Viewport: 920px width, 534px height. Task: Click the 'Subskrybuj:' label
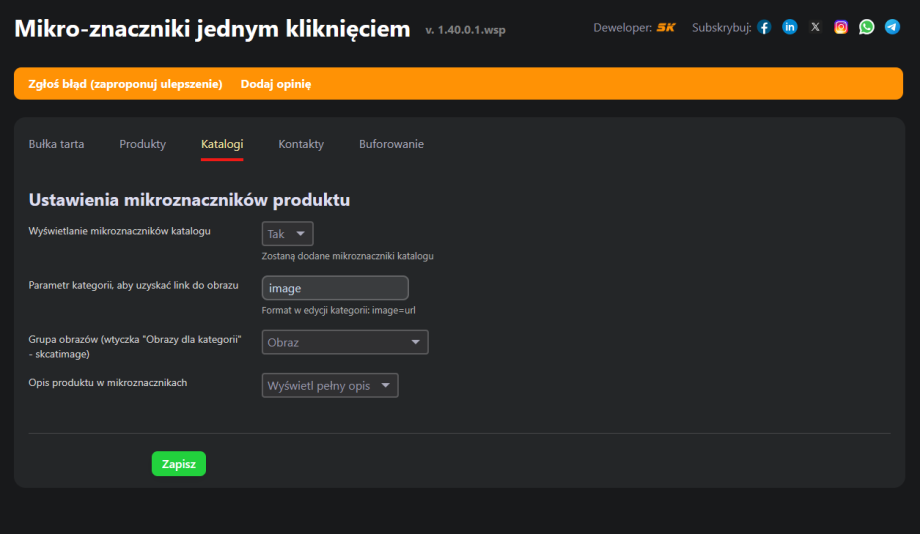722,28
